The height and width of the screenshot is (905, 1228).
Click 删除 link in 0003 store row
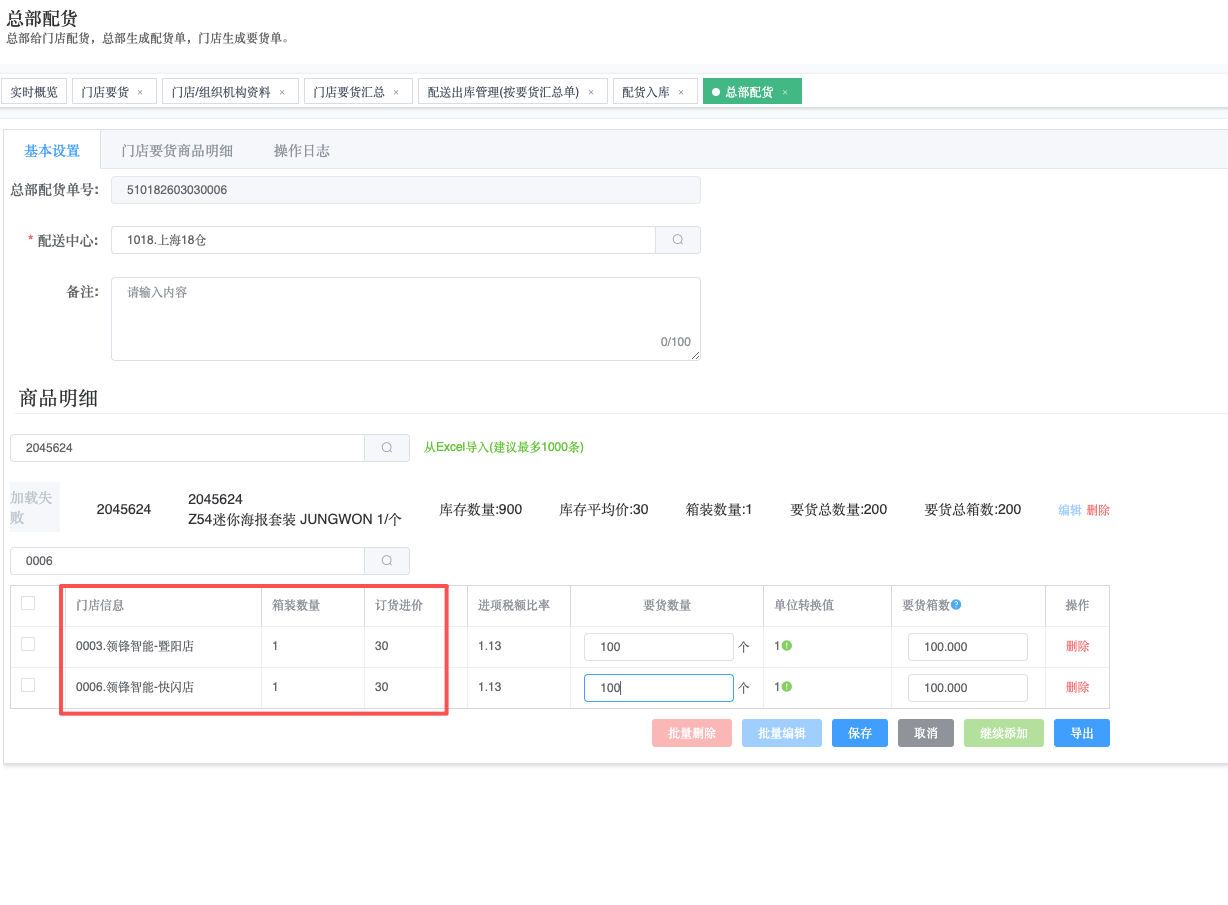[1077, 647]
